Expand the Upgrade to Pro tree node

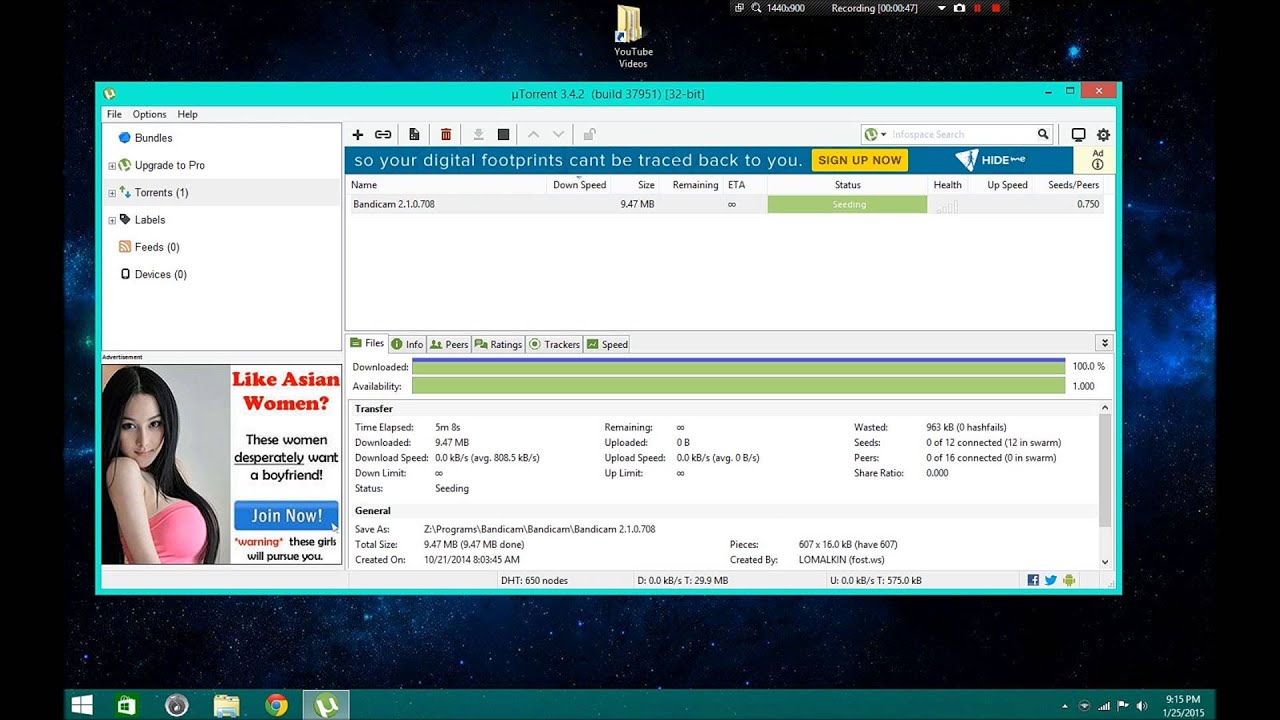(x=112, y=166)
